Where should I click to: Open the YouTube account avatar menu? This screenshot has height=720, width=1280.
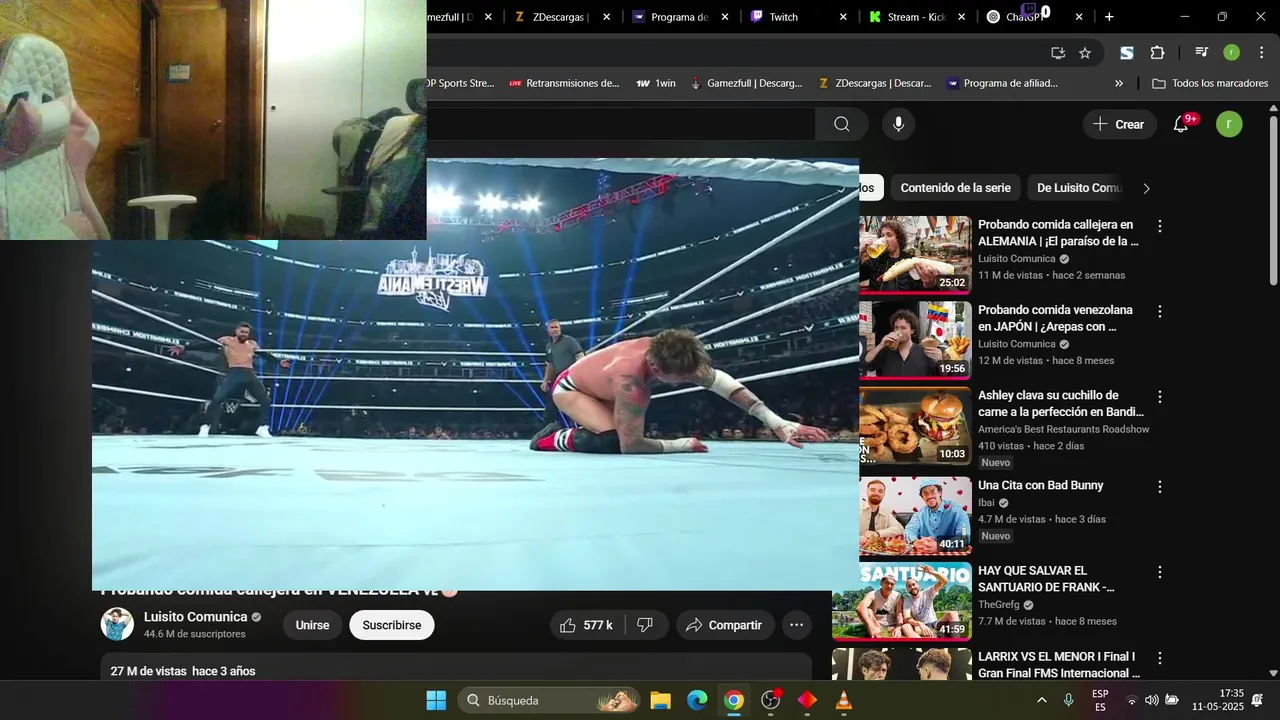click(1229, 124)
